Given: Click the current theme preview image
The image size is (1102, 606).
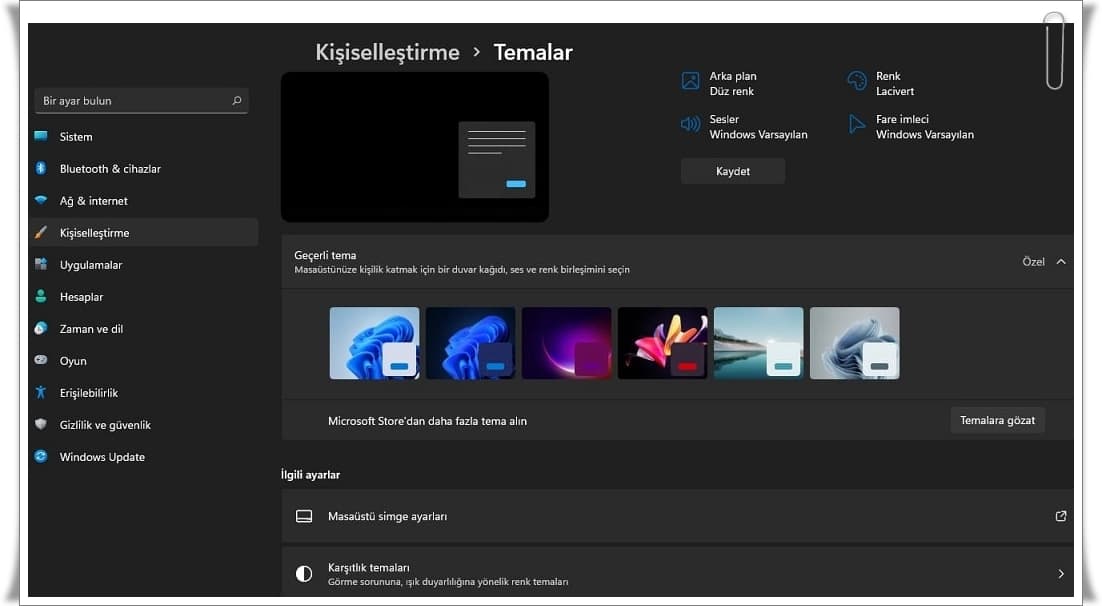Looking at the screenshot, I should [x=415, y=147].
